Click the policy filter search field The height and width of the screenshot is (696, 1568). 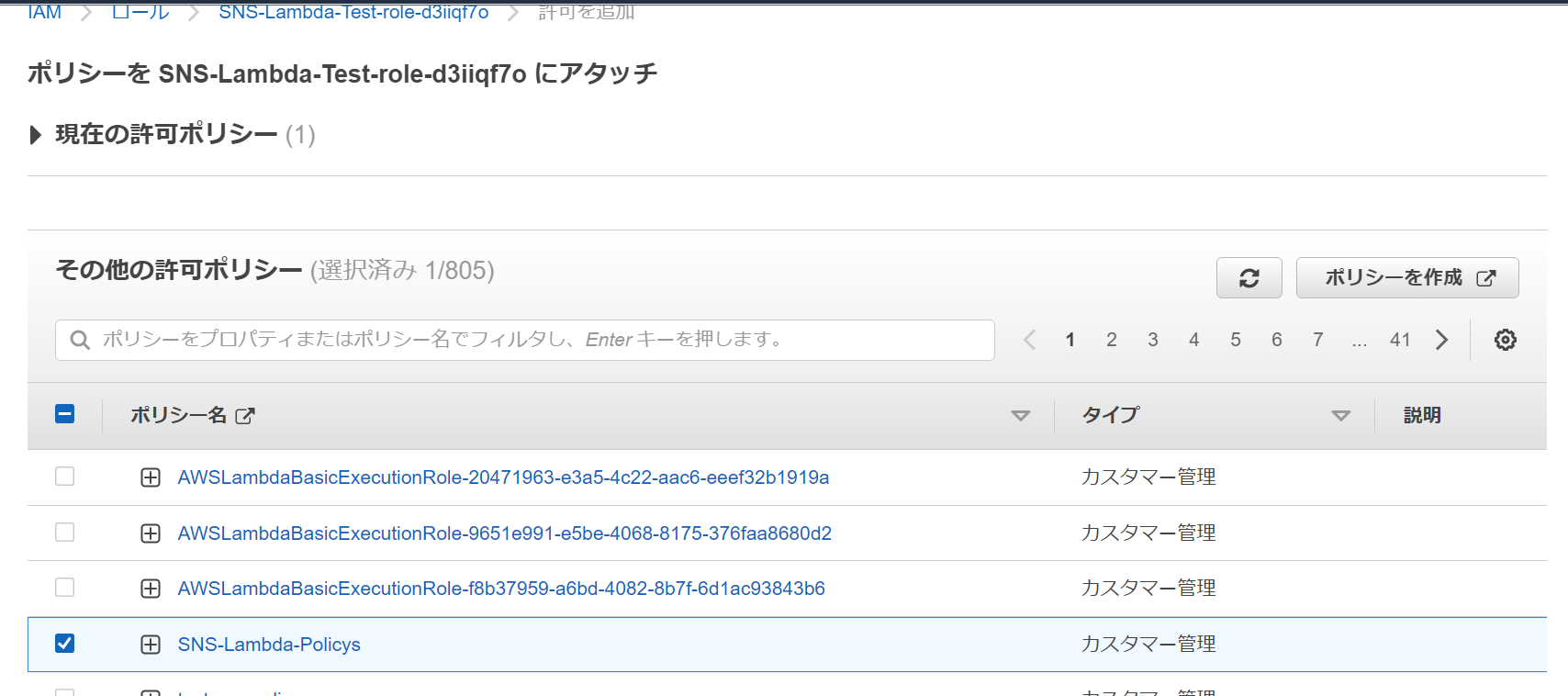click(x=525, y=340)
